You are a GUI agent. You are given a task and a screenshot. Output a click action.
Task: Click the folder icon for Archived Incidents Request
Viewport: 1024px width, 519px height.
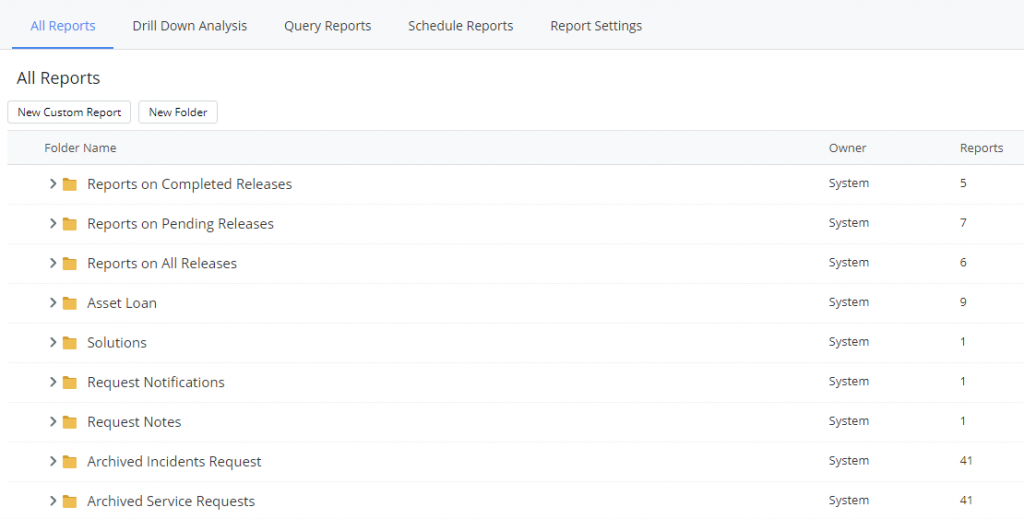point(69,462)
